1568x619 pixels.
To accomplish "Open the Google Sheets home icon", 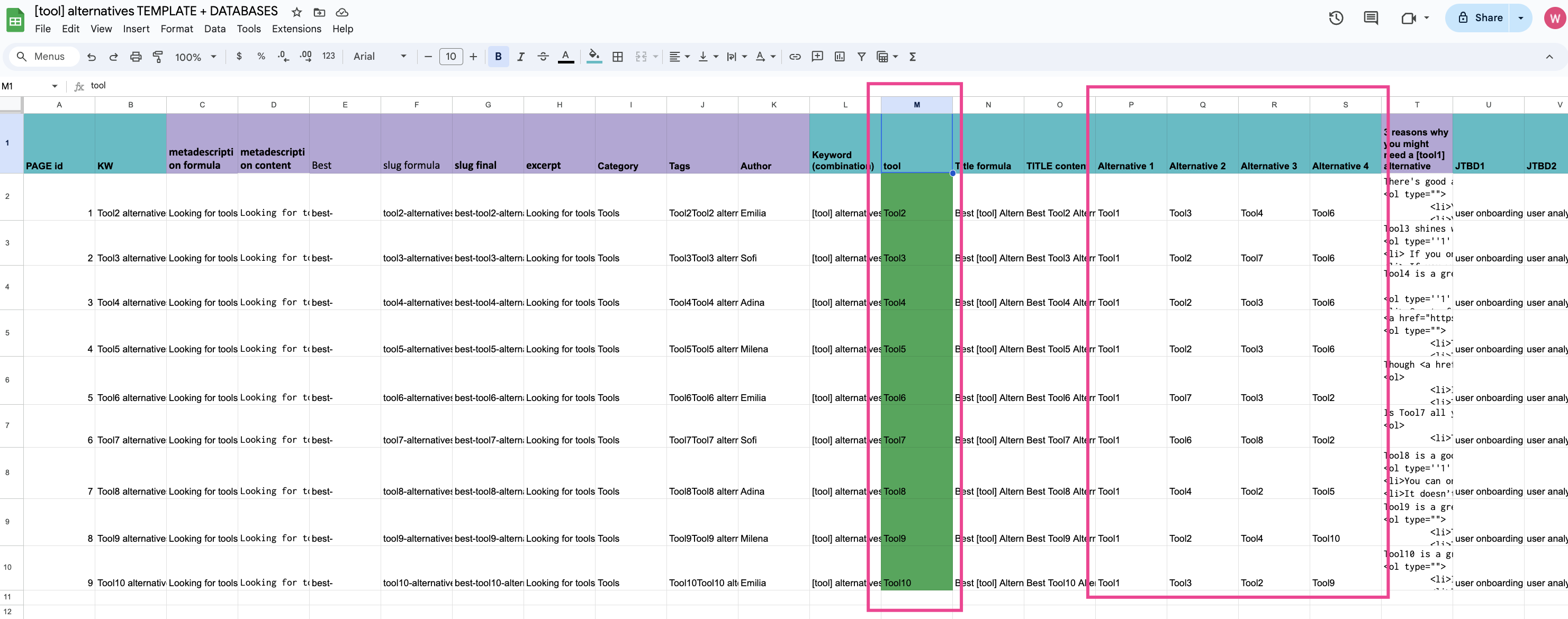I will coord(15,20).
